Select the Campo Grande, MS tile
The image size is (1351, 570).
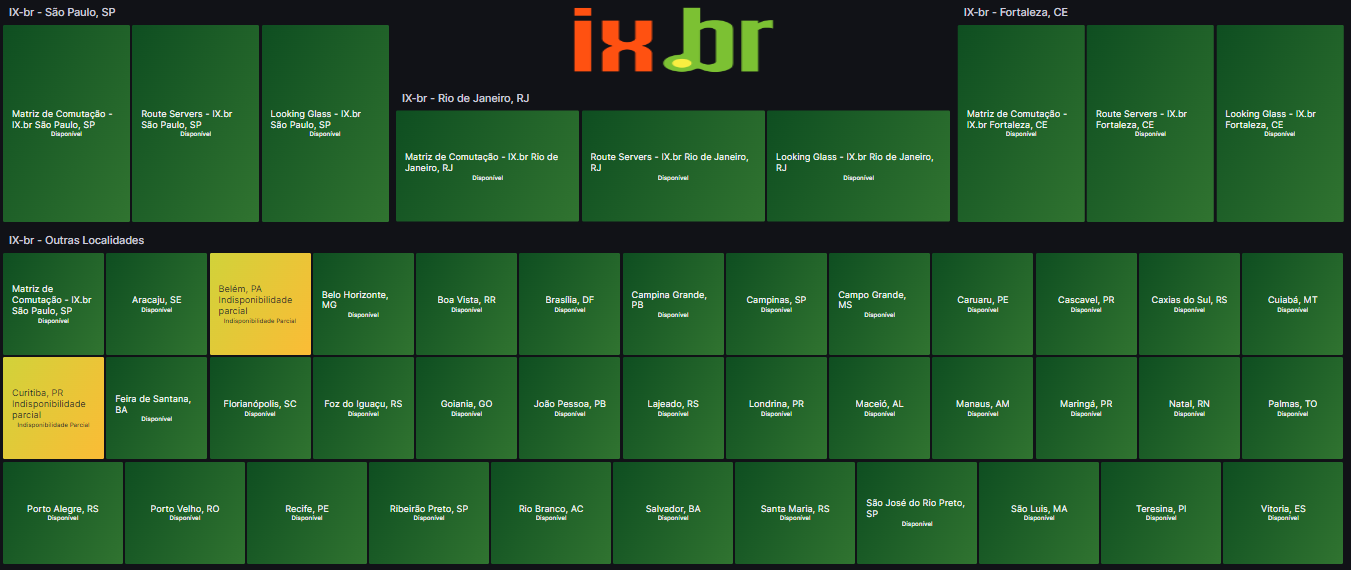coord(880,304)
